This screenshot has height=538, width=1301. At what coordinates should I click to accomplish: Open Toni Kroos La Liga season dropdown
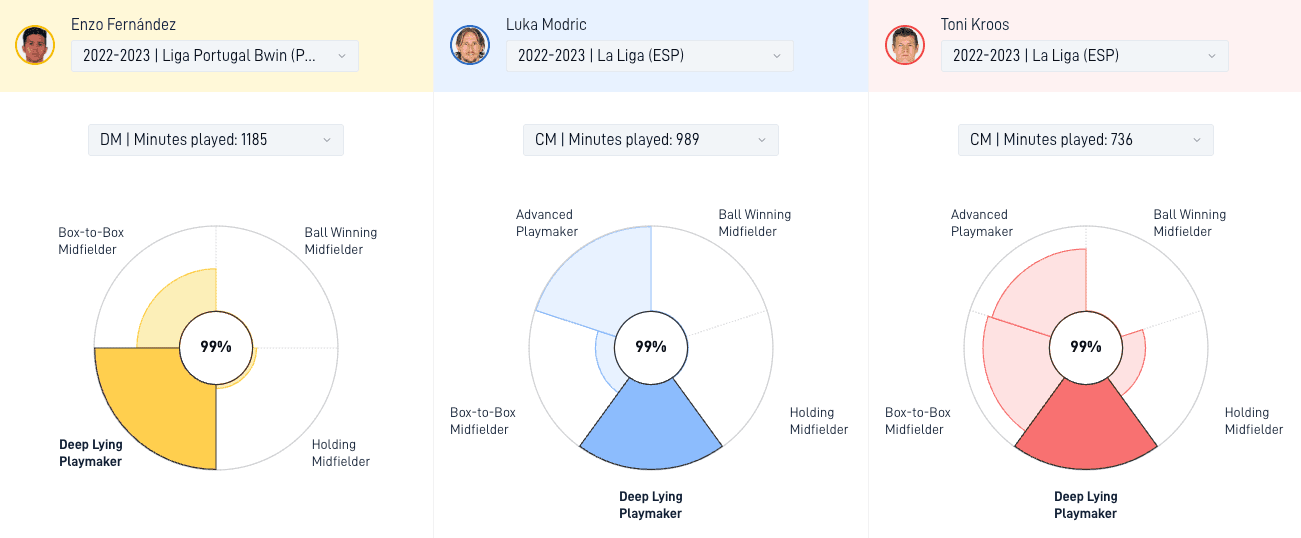1085,56
